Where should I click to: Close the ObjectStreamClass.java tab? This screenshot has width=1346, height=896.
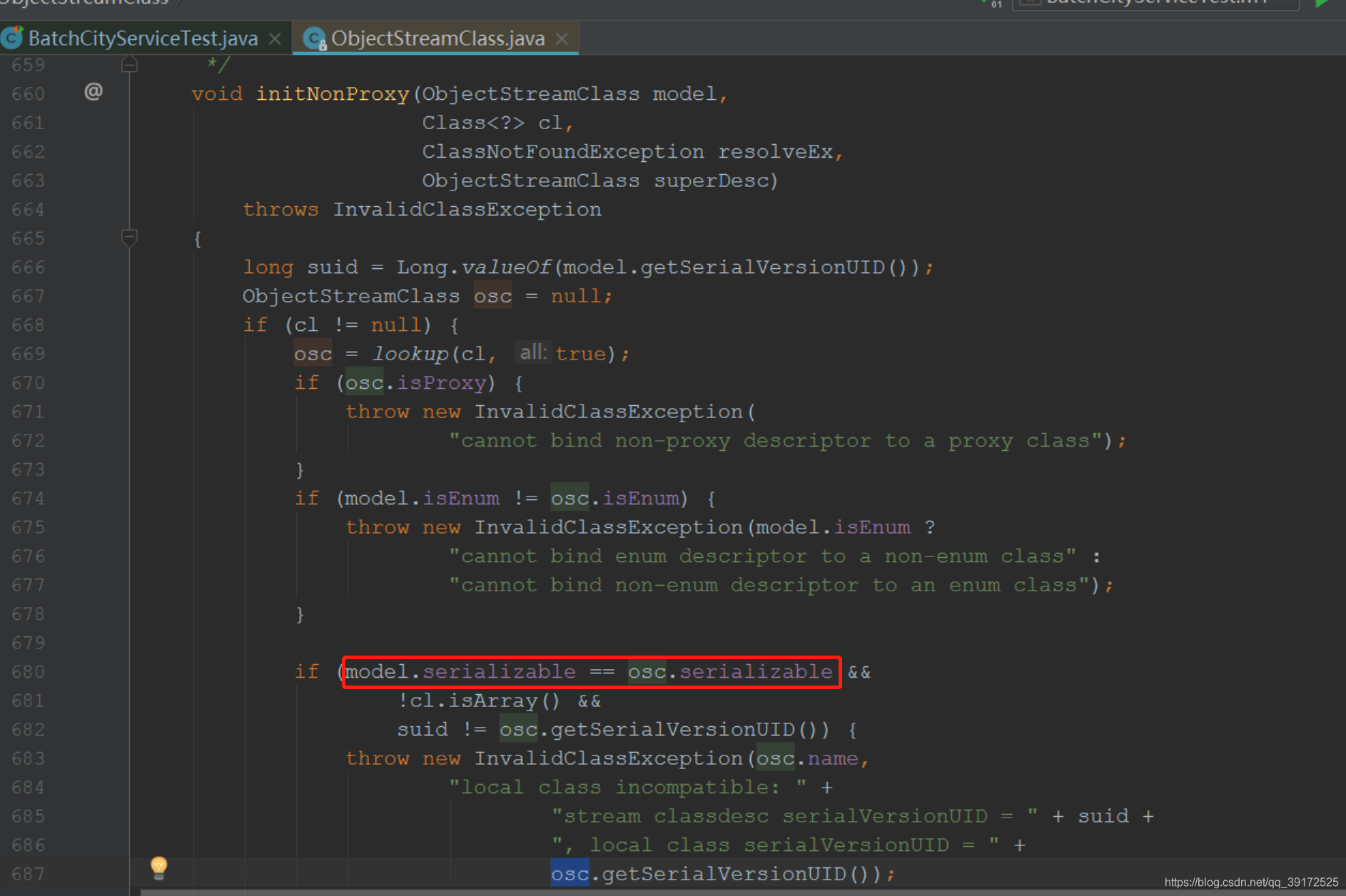tap(562, 39)
